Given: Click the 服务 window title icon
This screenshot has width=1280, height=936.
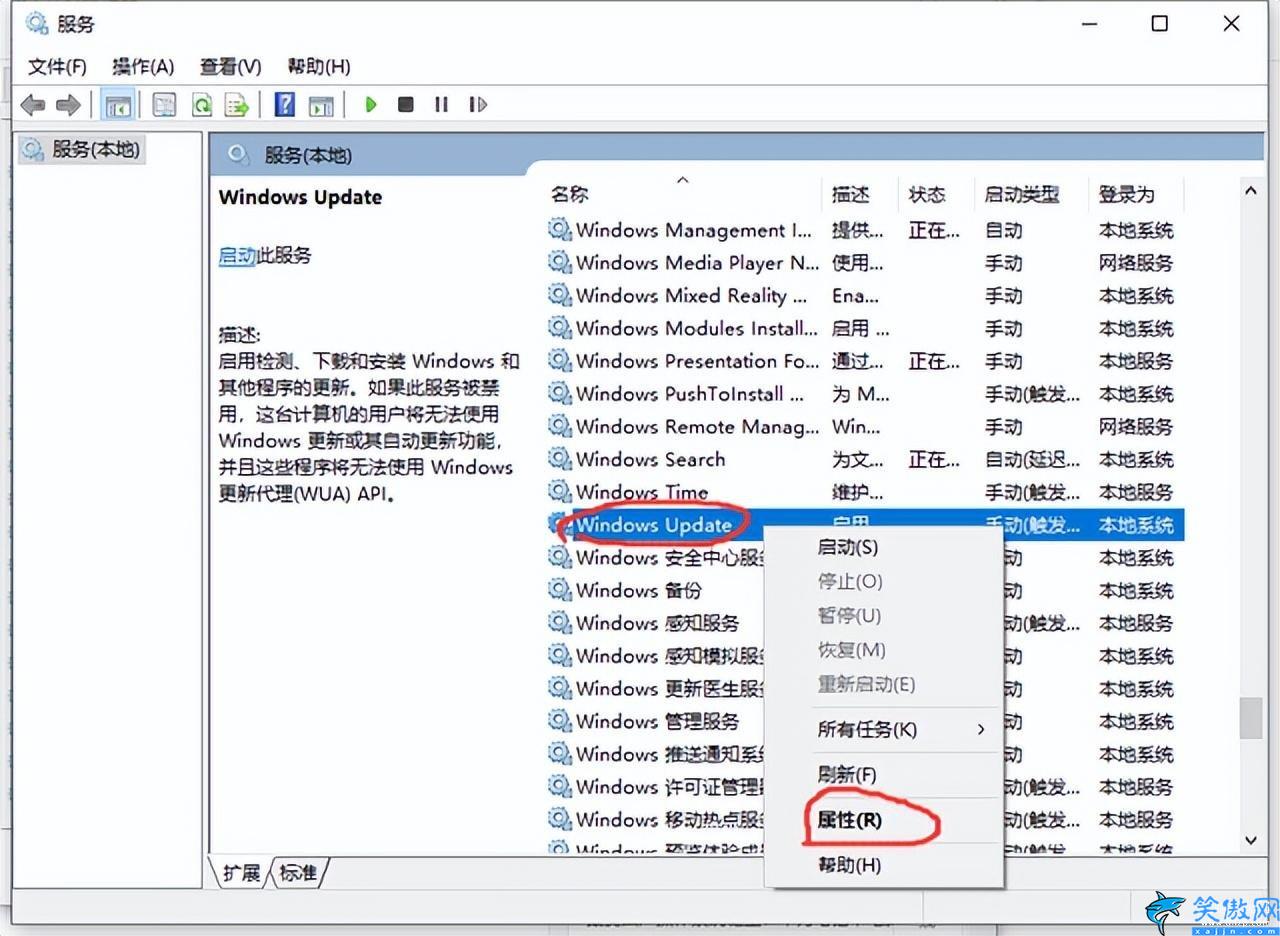Looking at the screenshot, I should point(36,23).
